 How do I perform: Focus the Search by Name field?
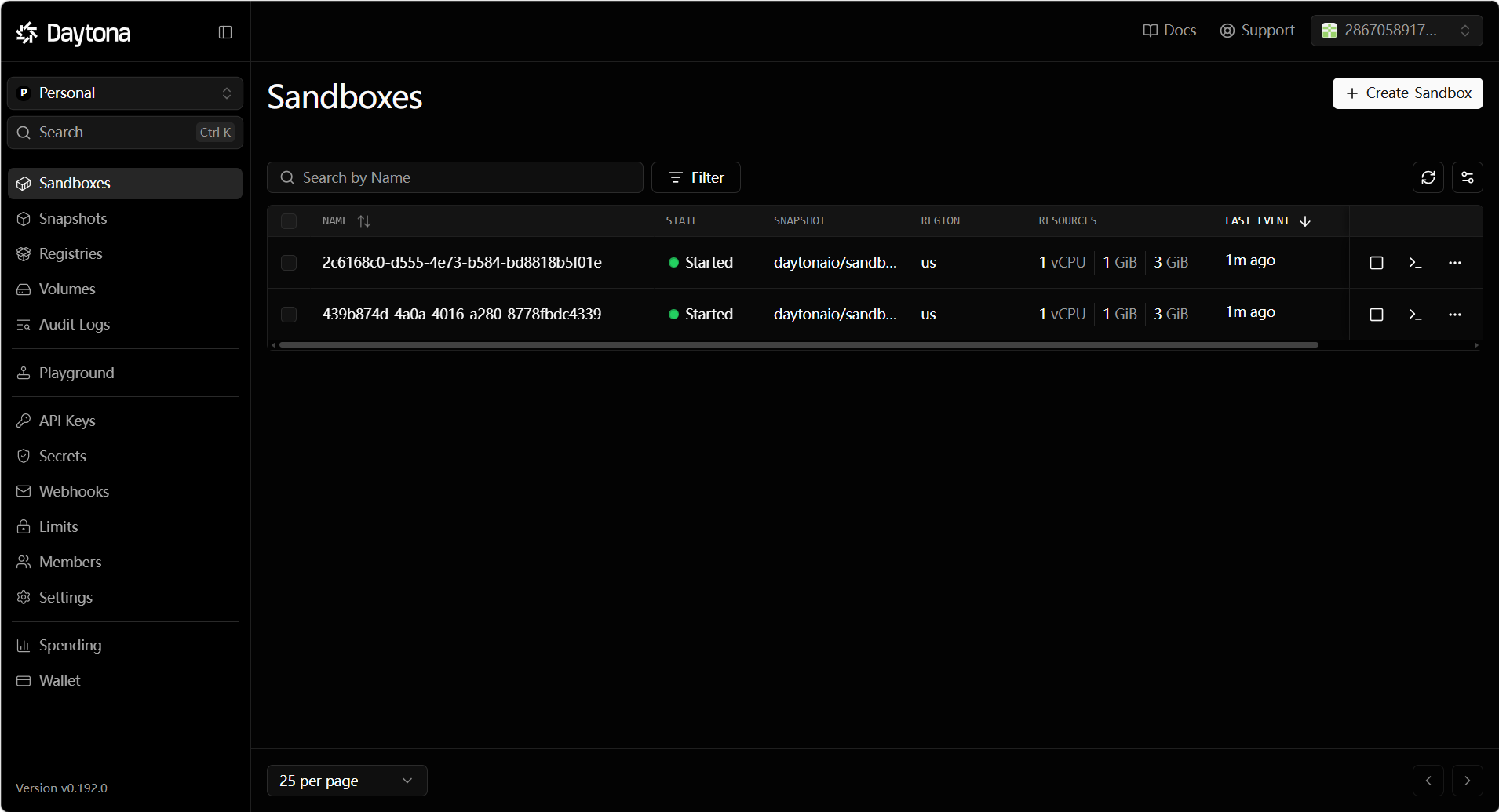(x=455, y=177)
